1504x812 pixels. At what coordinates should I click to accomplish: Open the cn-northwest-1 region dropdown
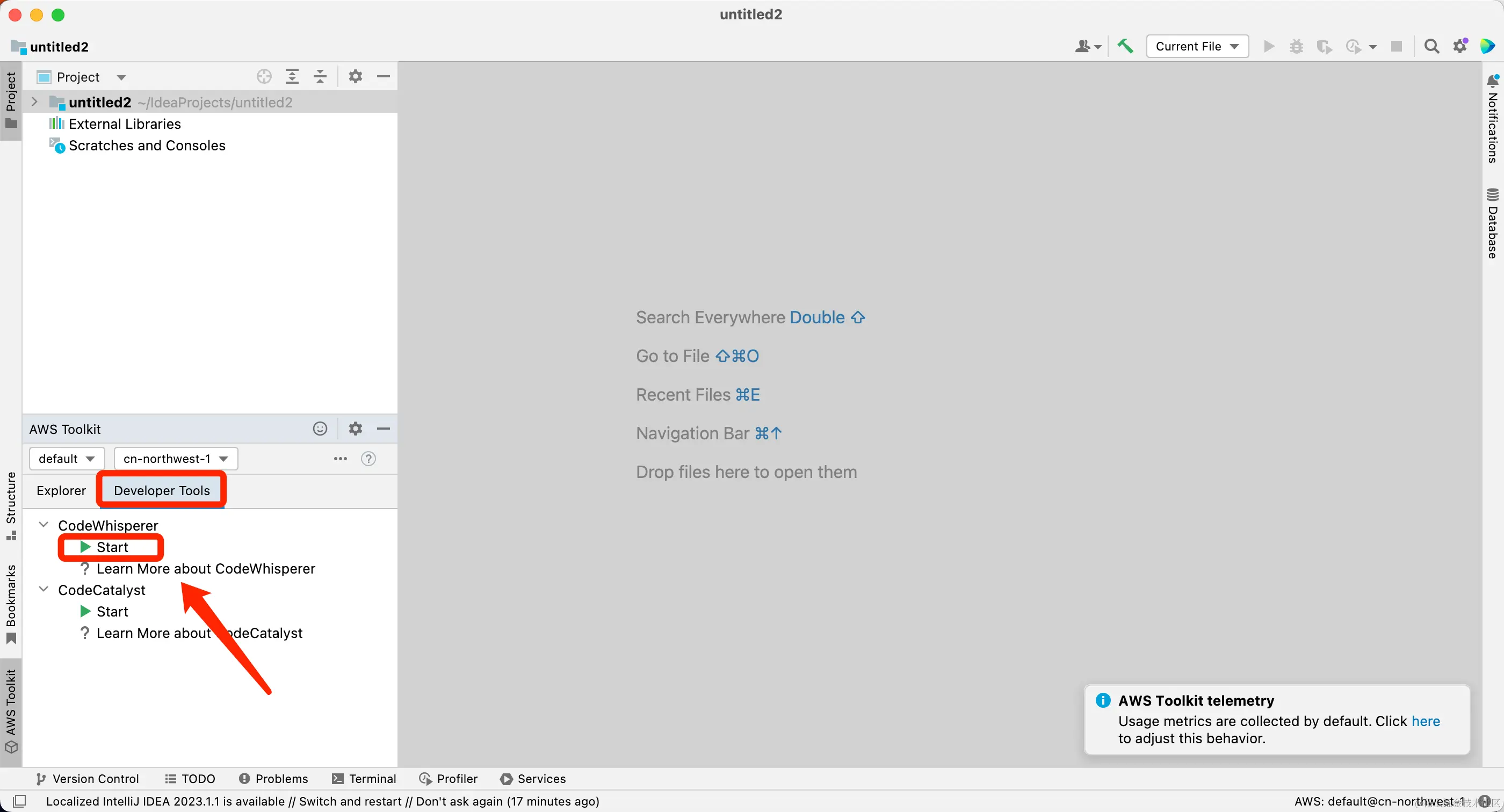(175, 459)
